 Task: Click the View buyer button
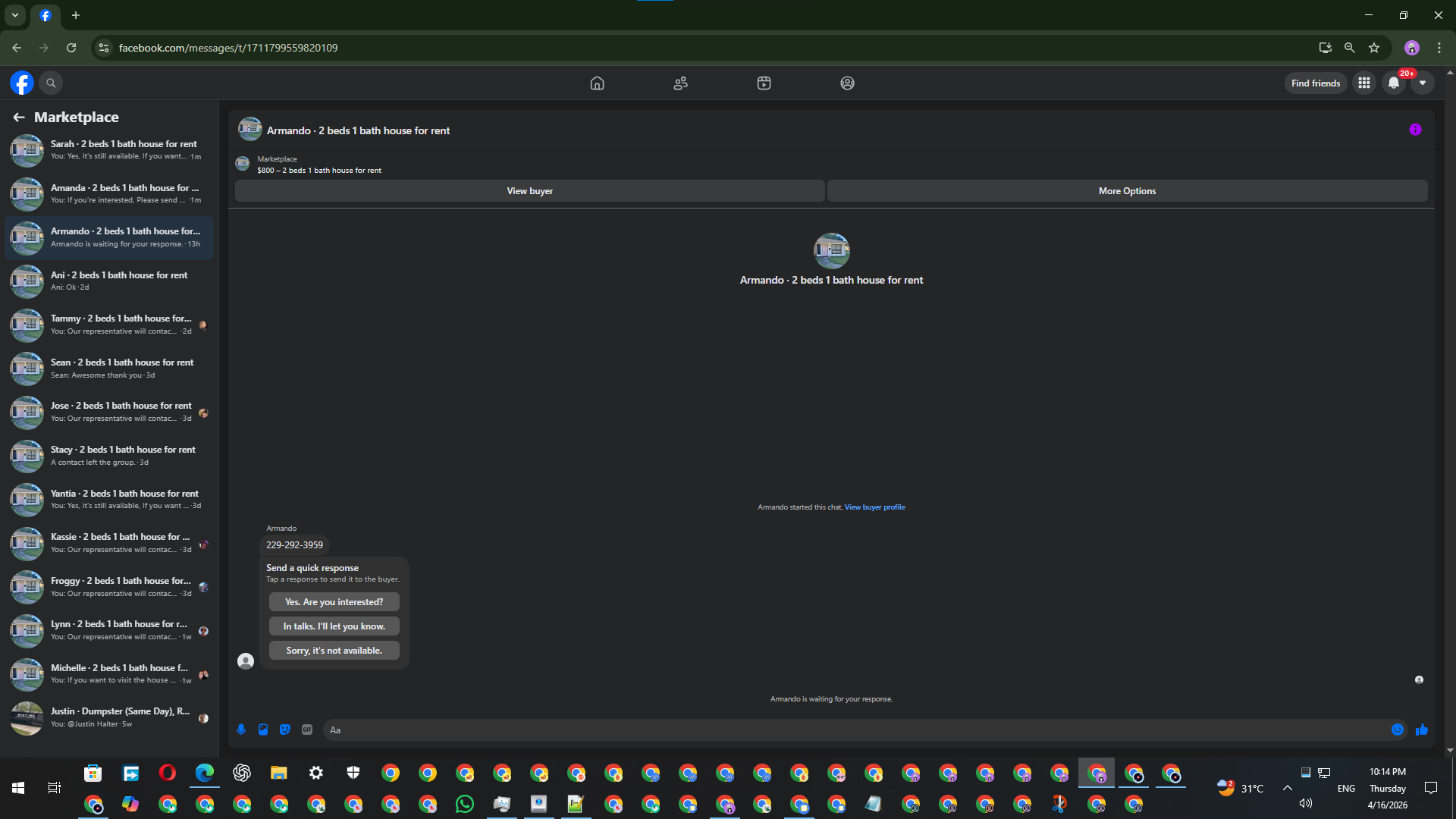pyautogui.click(x=530, y=191)
